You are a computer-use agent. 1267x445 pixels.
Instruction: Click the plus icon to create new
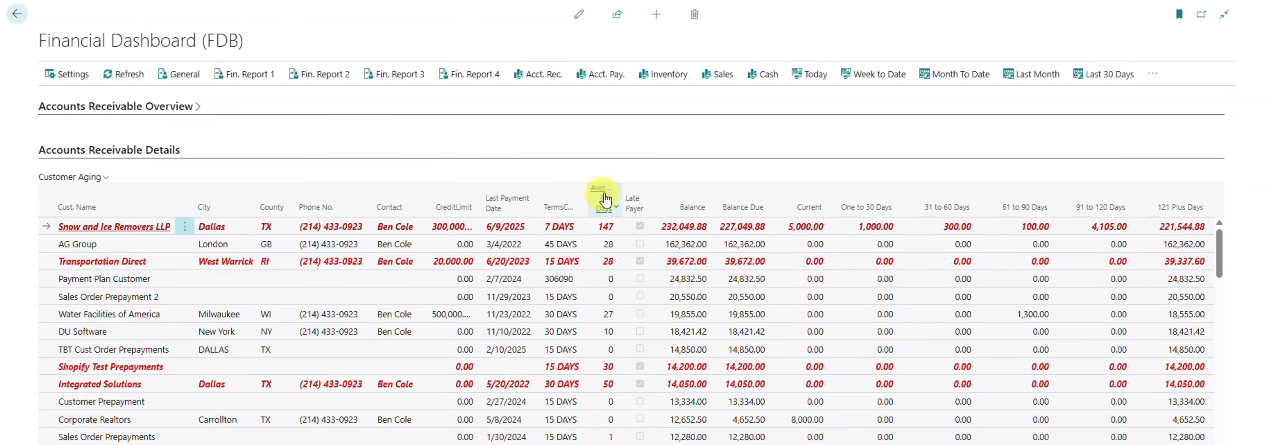(656, 14)
